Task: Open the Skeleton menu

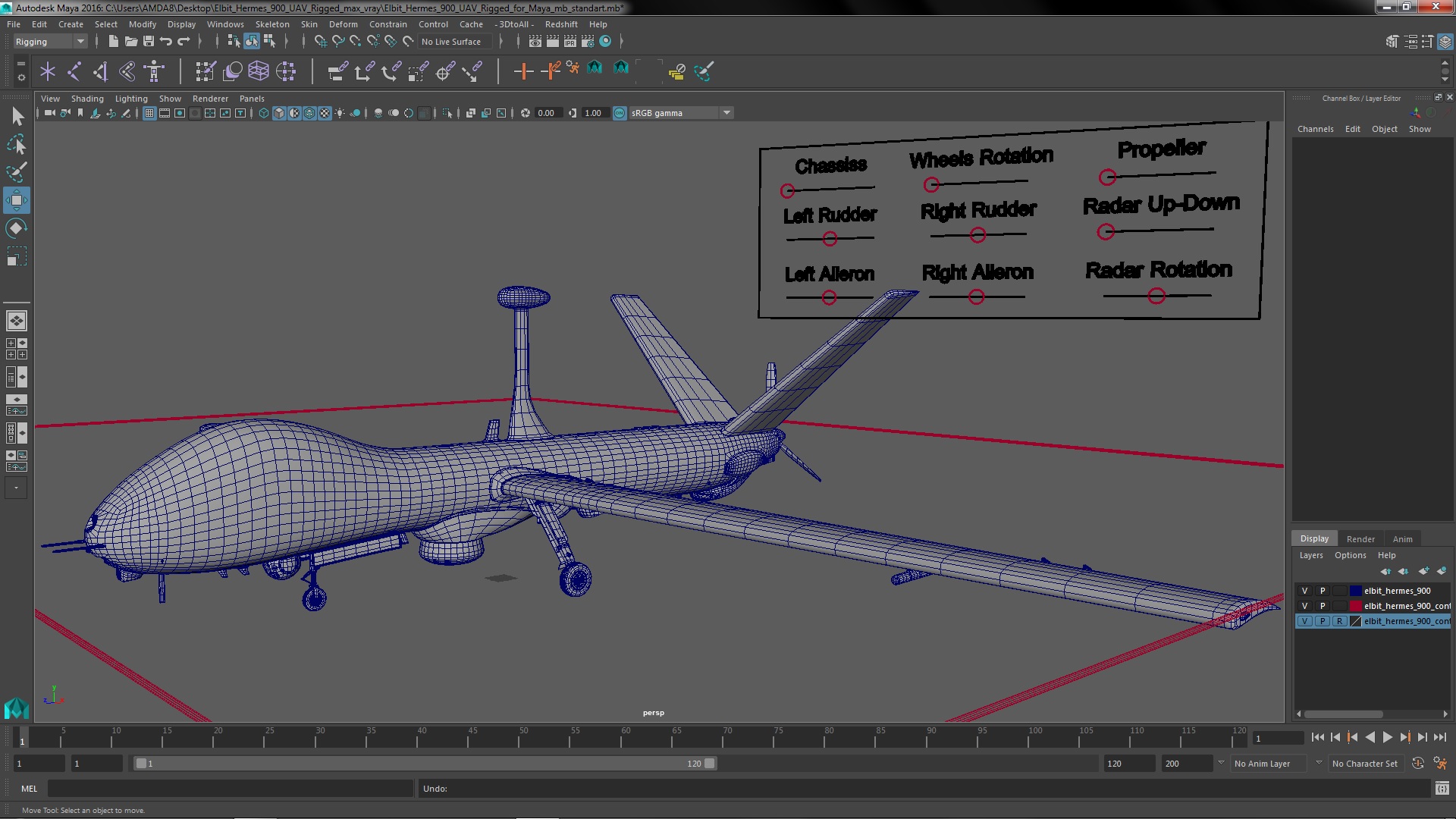Action: point(271,24)
